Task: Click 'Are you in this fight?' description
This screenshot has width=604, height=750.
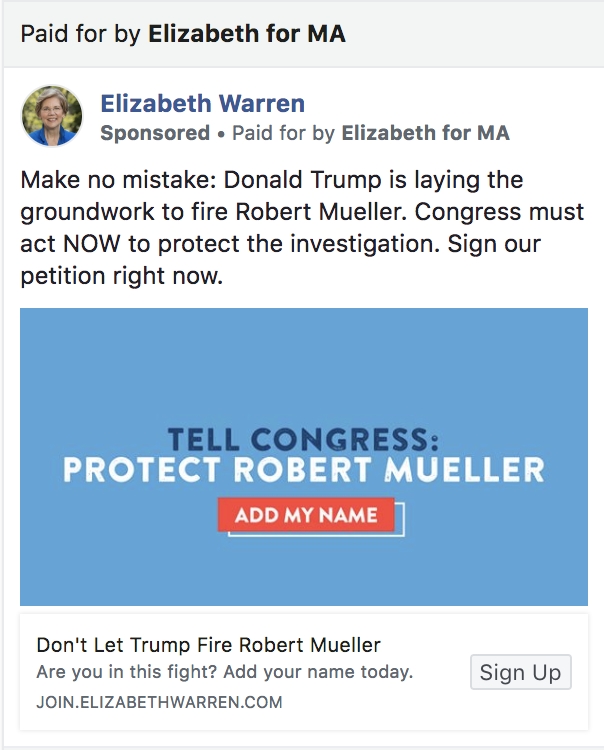Action: [127, 672]
